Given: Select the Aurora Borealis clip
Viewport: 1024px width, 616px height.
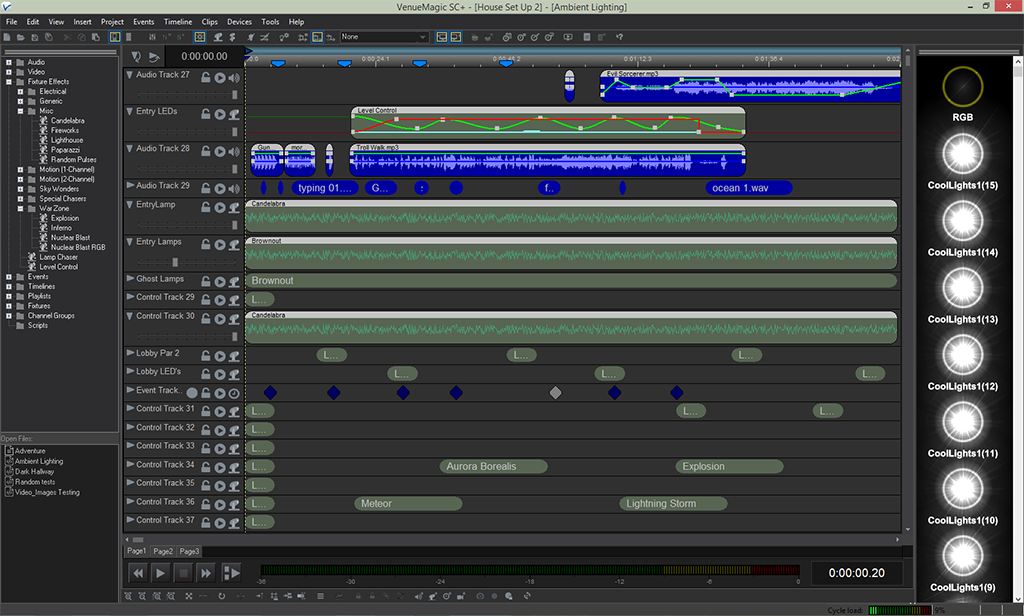Looking at the screenshot, I should tap(494, 467).
